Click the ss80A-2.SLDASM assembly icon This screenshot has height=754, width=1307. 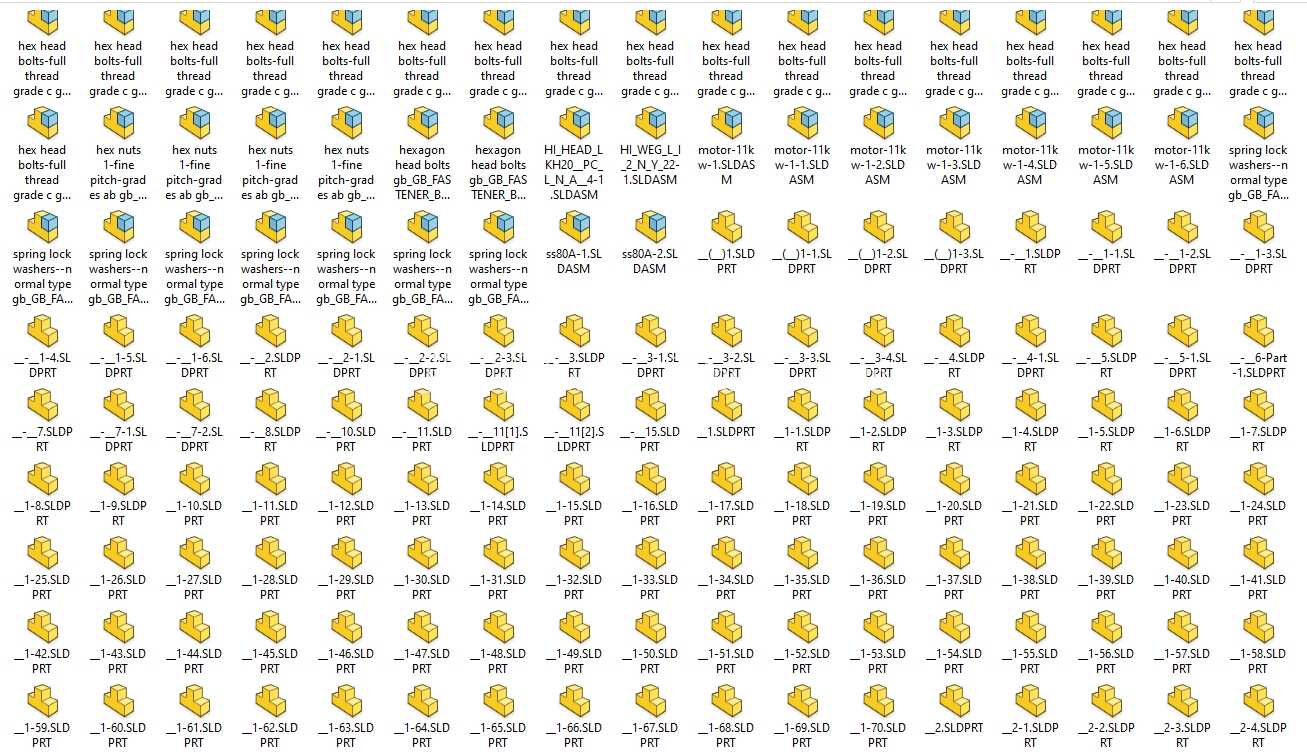(650, 227)
